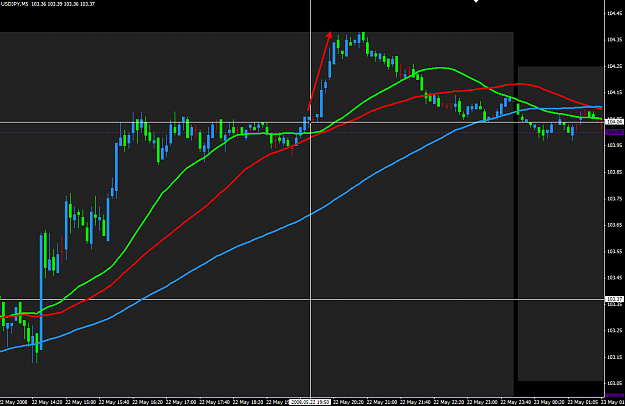Click the 103.15 price scale label
625x406 pixels.
tap(614, 357)
